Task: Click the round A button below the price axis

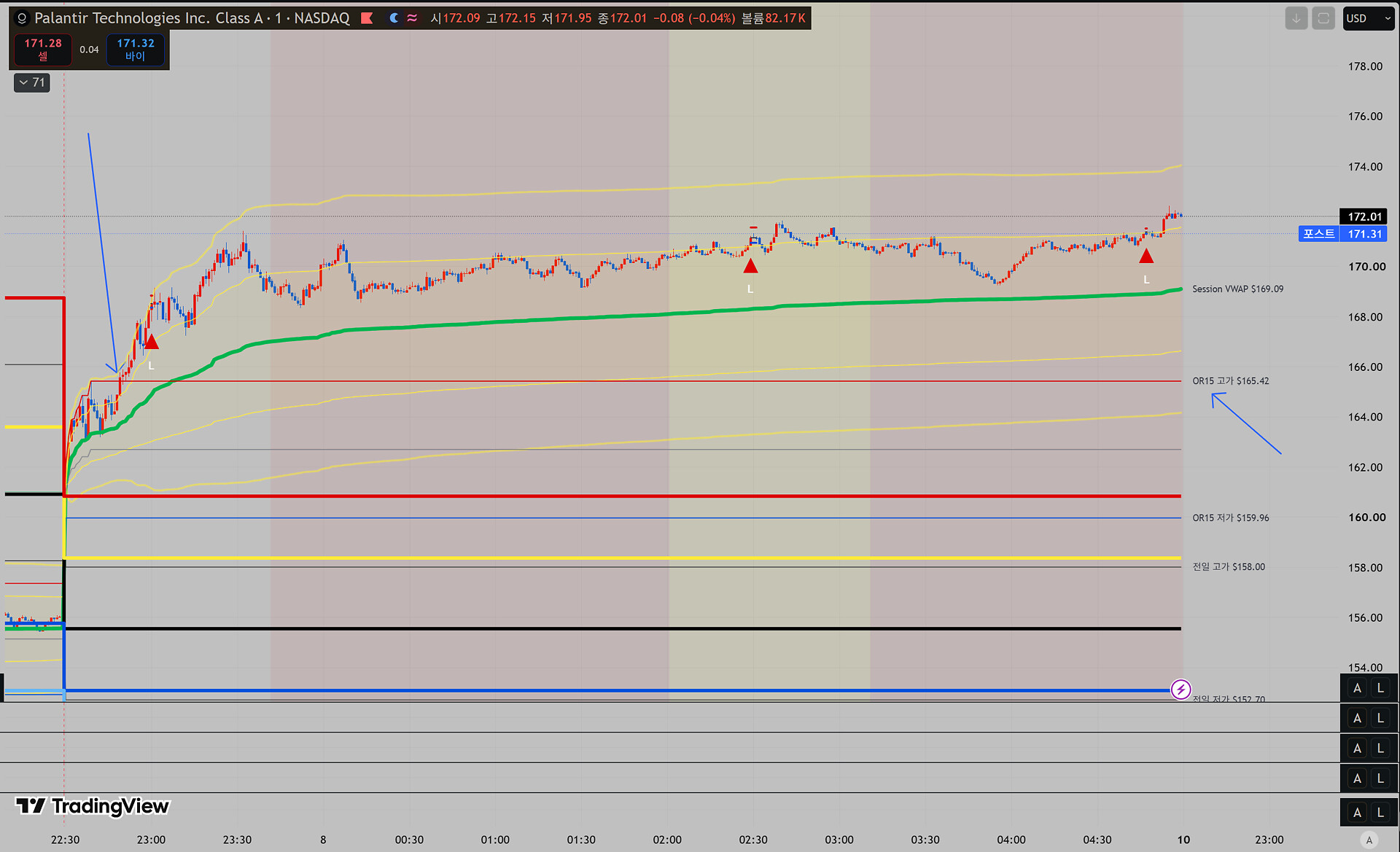Action: coord(1369,840)
